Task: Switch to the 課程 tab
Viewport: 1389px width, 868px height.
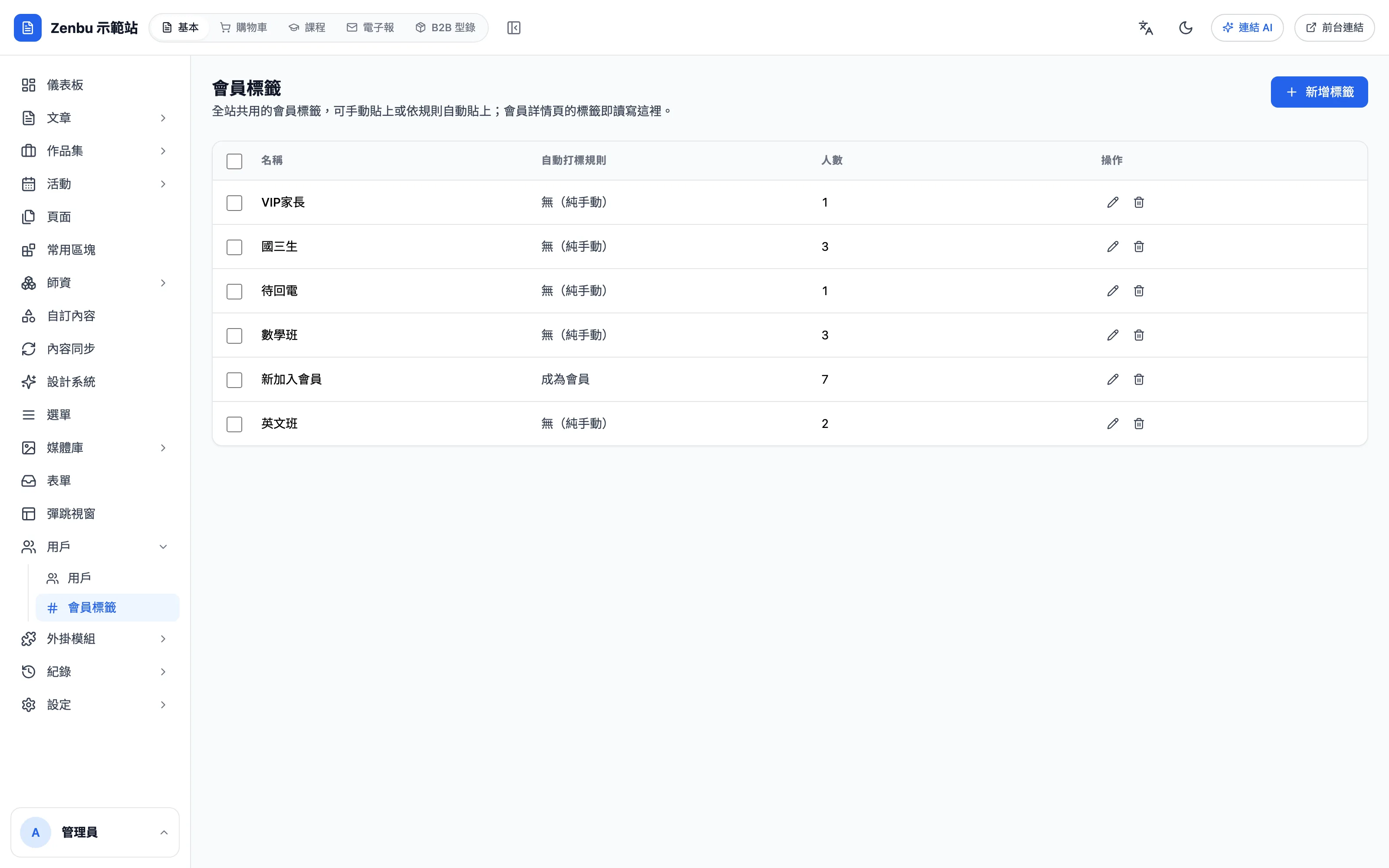Action: pyautogui.click(x=307, y=27)
